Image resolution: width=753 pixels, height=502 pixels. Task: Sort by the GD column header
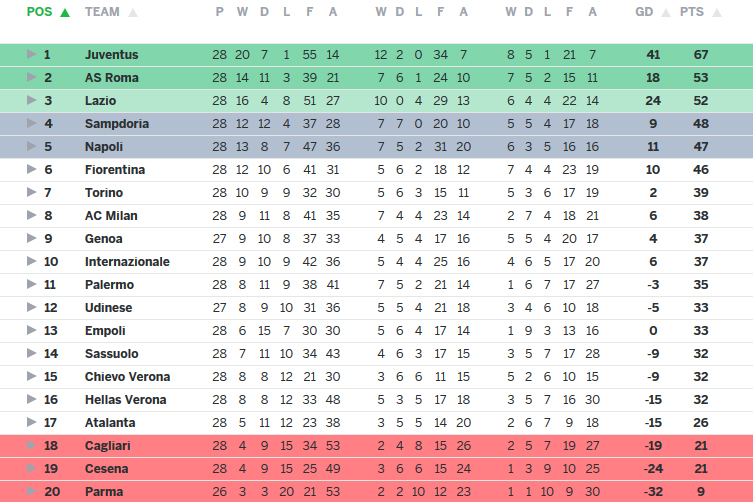[x=645, y=12]
